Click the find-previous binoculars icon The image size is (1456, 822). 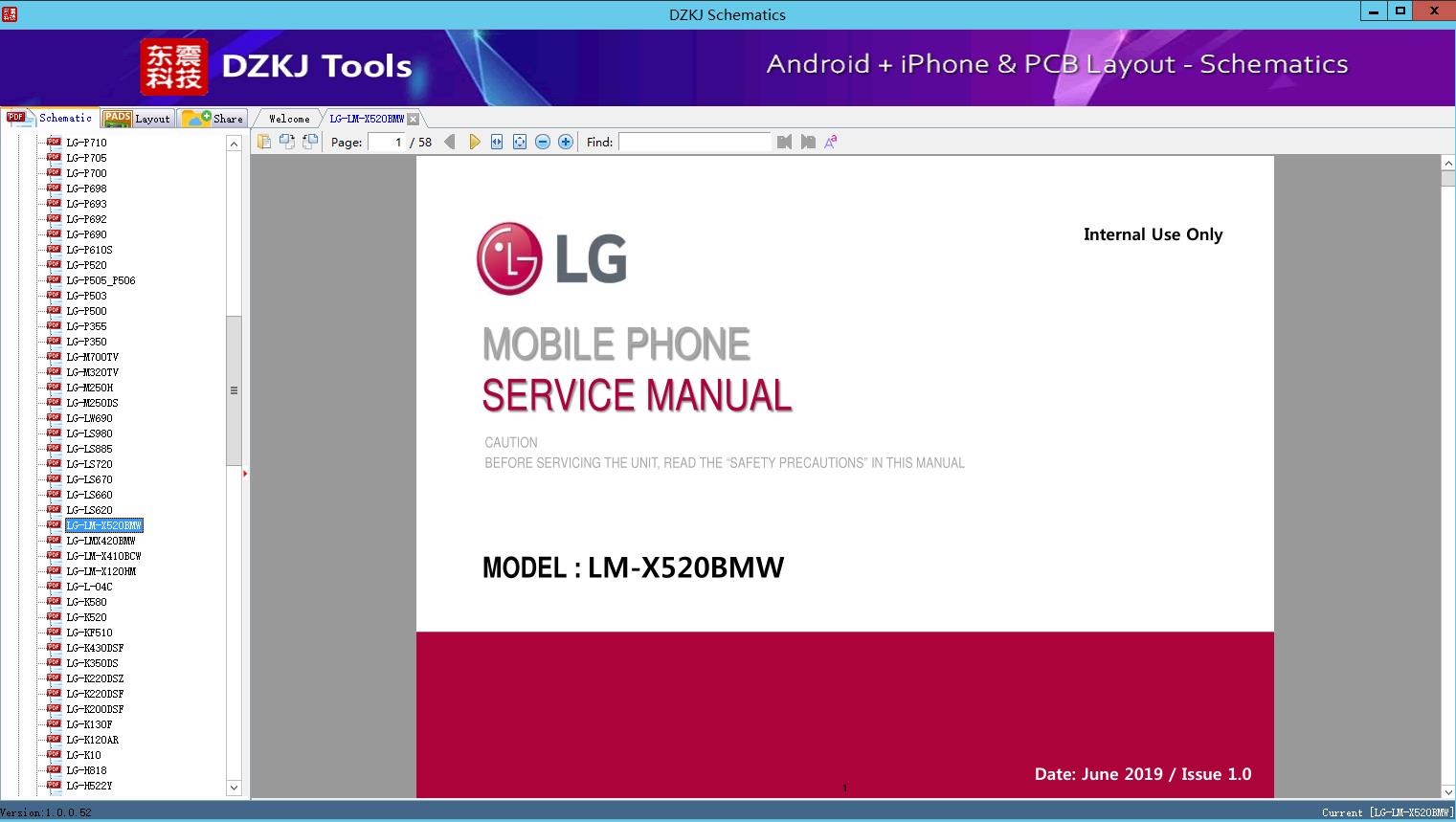pos(784,141)
